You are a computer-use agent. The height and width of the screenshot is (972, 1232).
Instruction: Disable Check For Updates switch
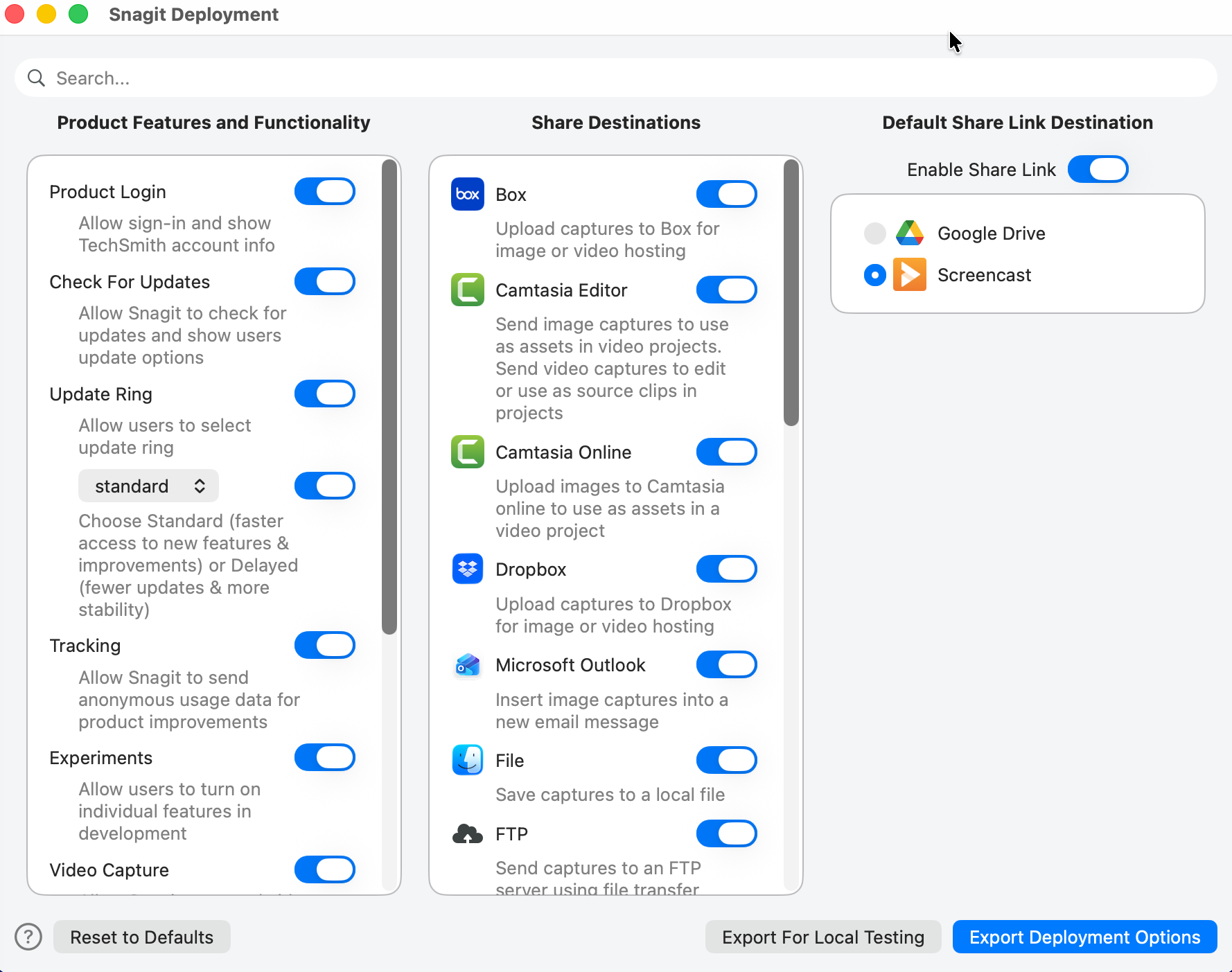[x=325, y=281]
